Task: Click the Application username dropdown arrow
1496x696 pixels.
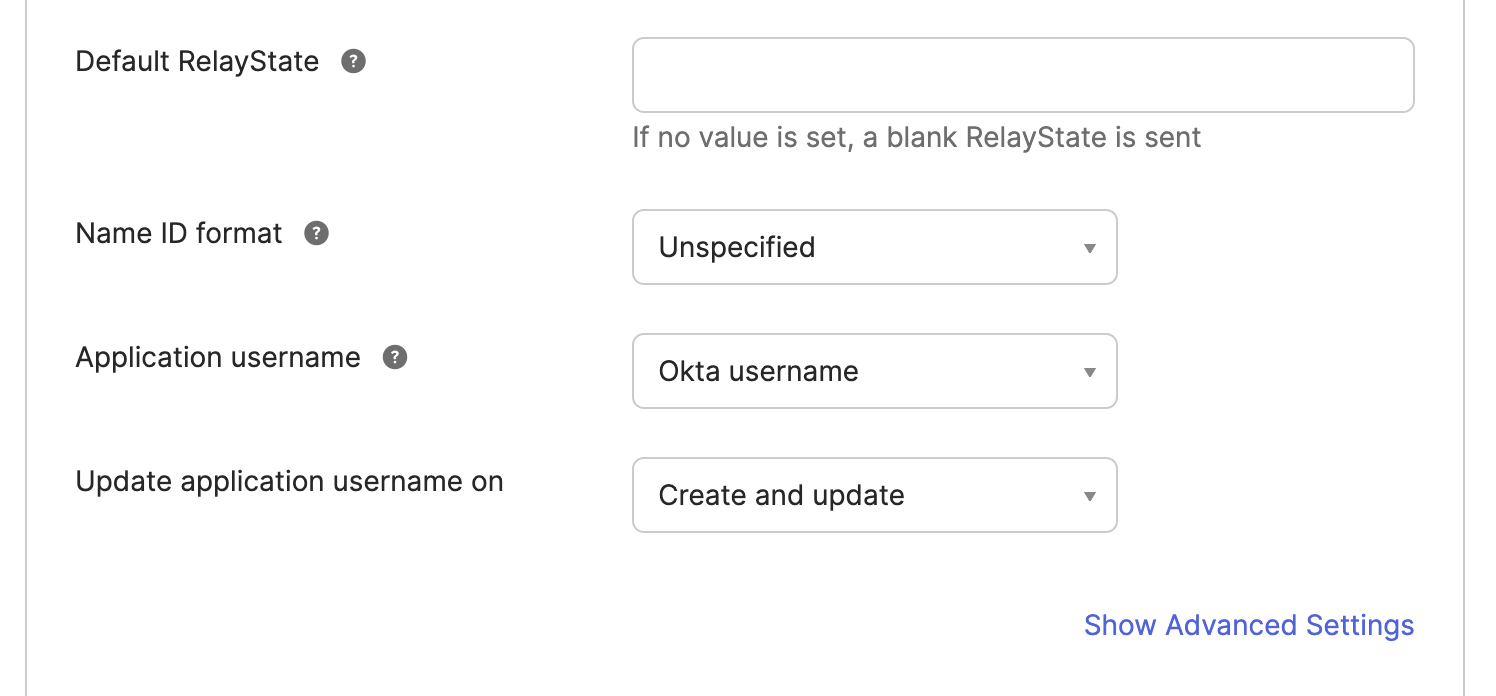Action: [x=1090, y=372]
